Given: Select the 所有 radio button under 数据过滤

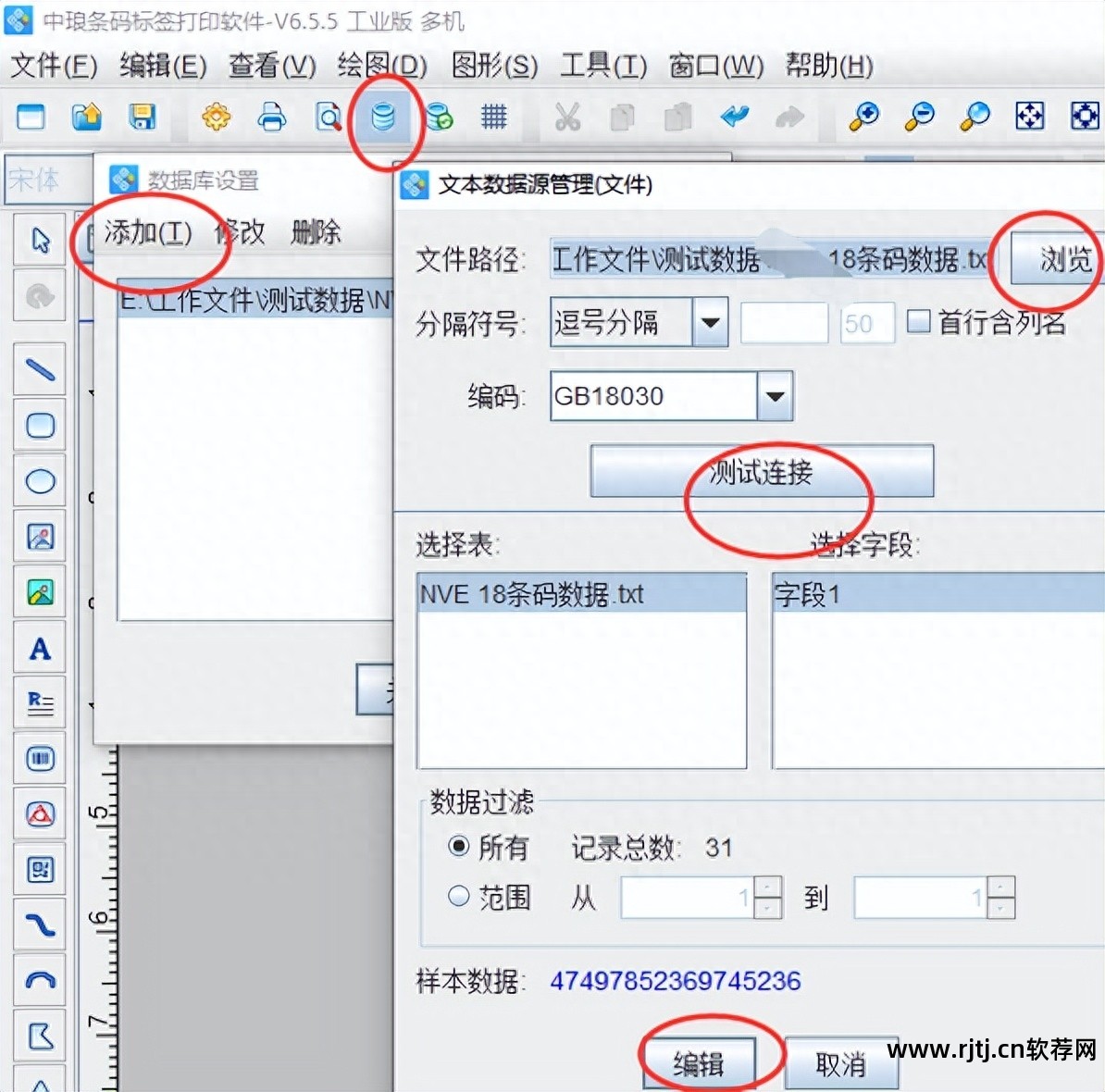Looking at the screenshot, I should tap(458, 847).
